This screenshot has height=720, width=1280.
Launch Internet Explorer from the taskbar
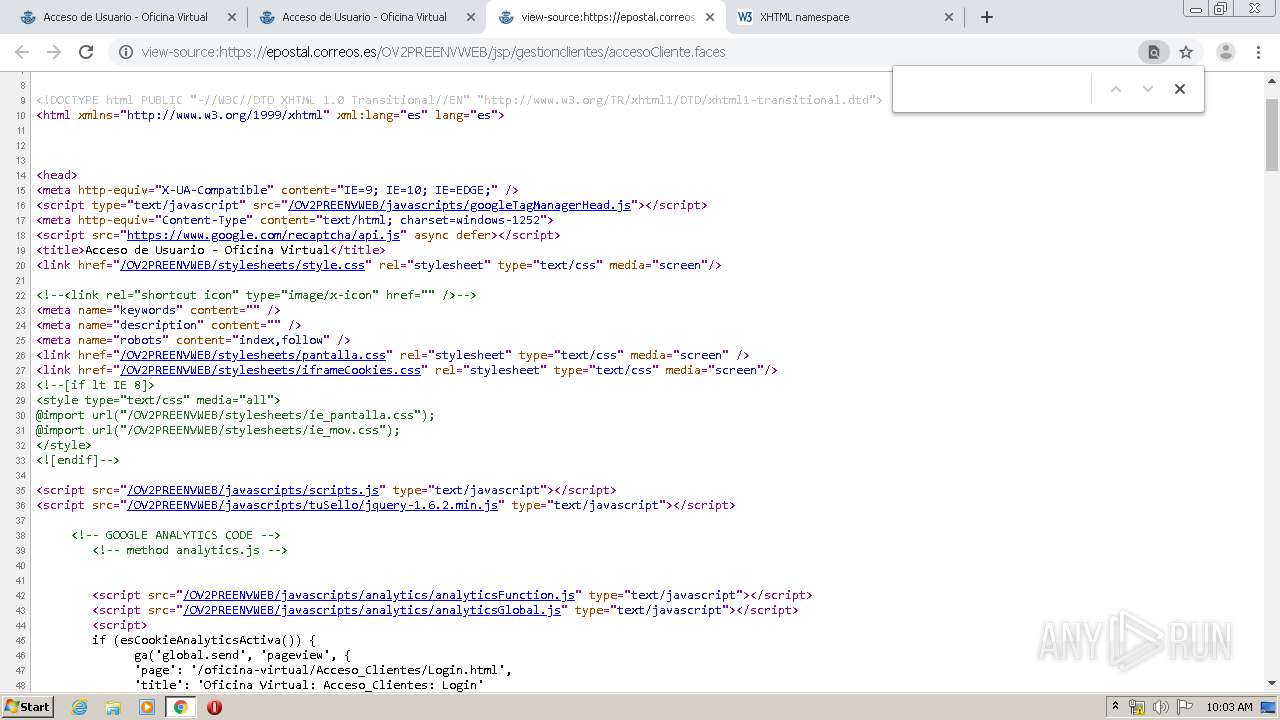[79, 707]
